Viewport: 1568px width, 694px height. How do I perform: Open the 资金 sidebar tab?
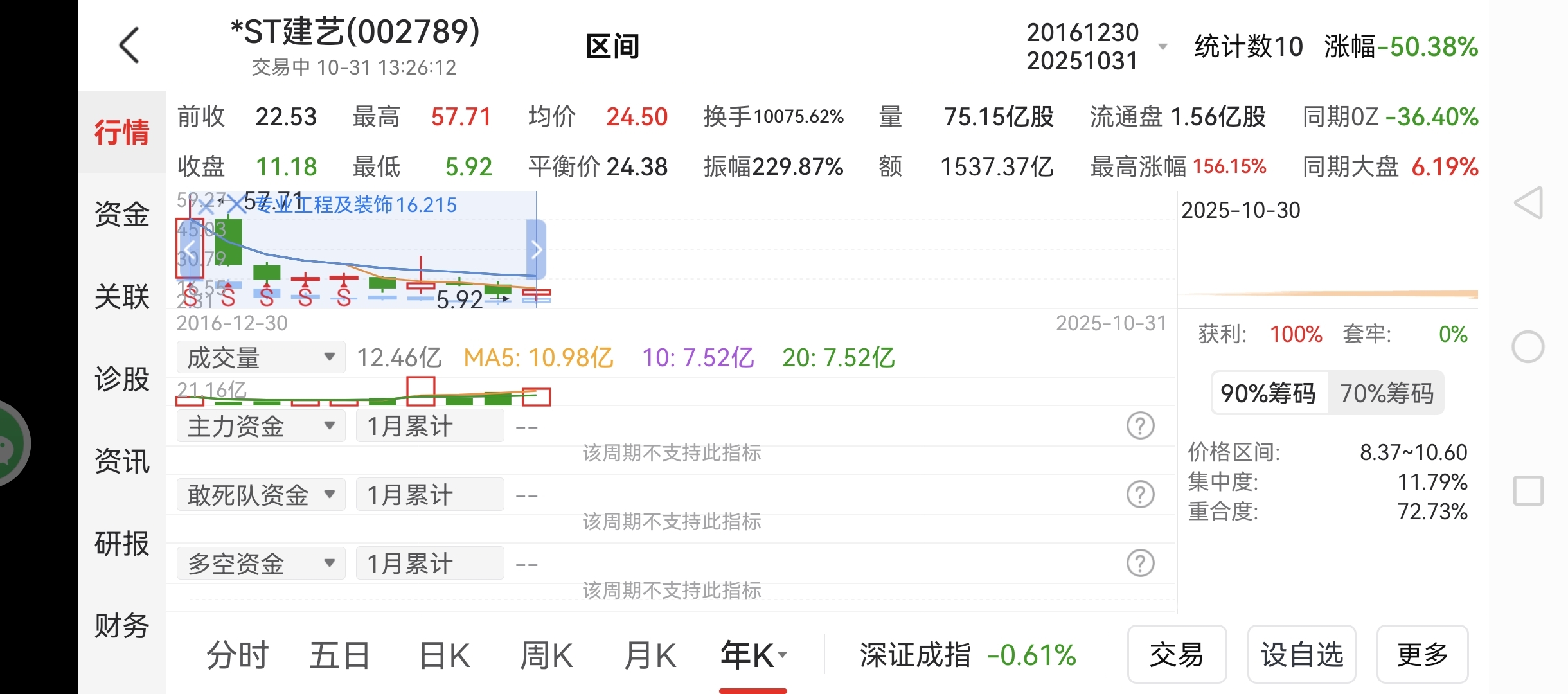click(121, 214)
